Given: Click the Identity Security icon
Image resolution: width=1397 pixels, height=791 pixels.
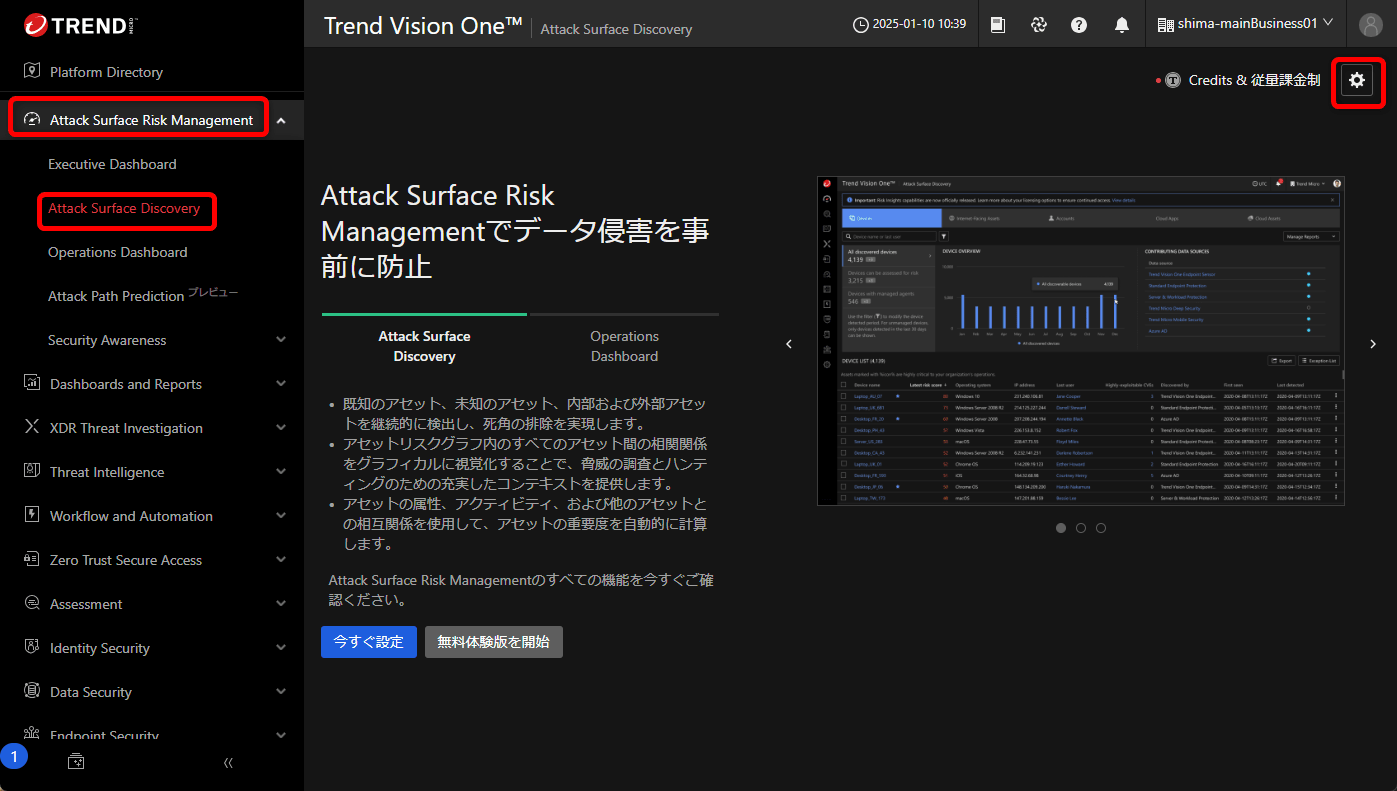Looking at the screenshot, I should 31,647.
